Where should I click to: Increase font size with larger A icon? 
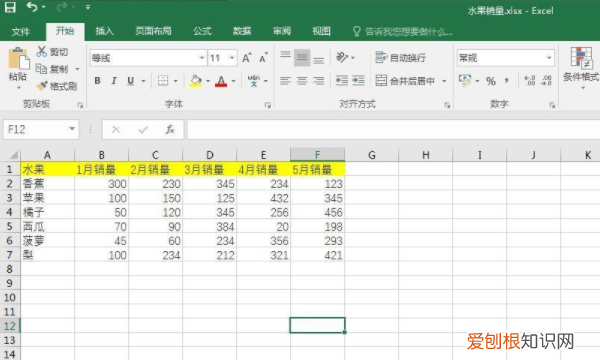pos(247,58)
